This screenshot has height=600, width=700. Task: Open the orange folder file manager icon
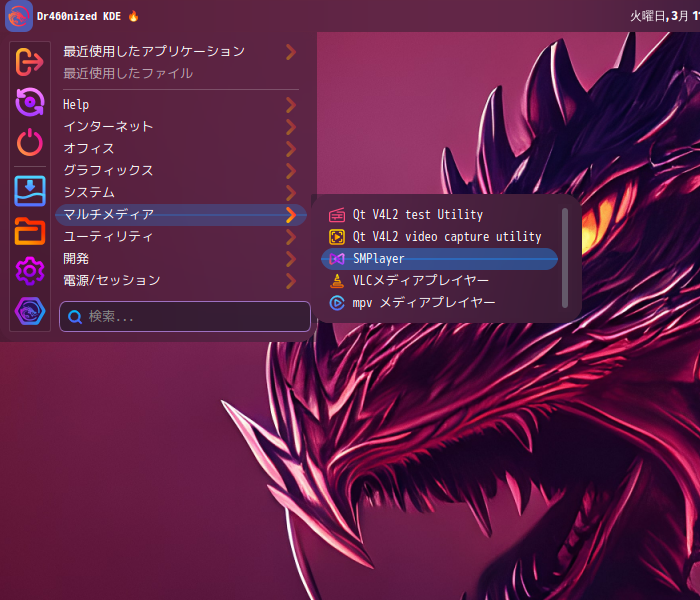coord(30,231)
